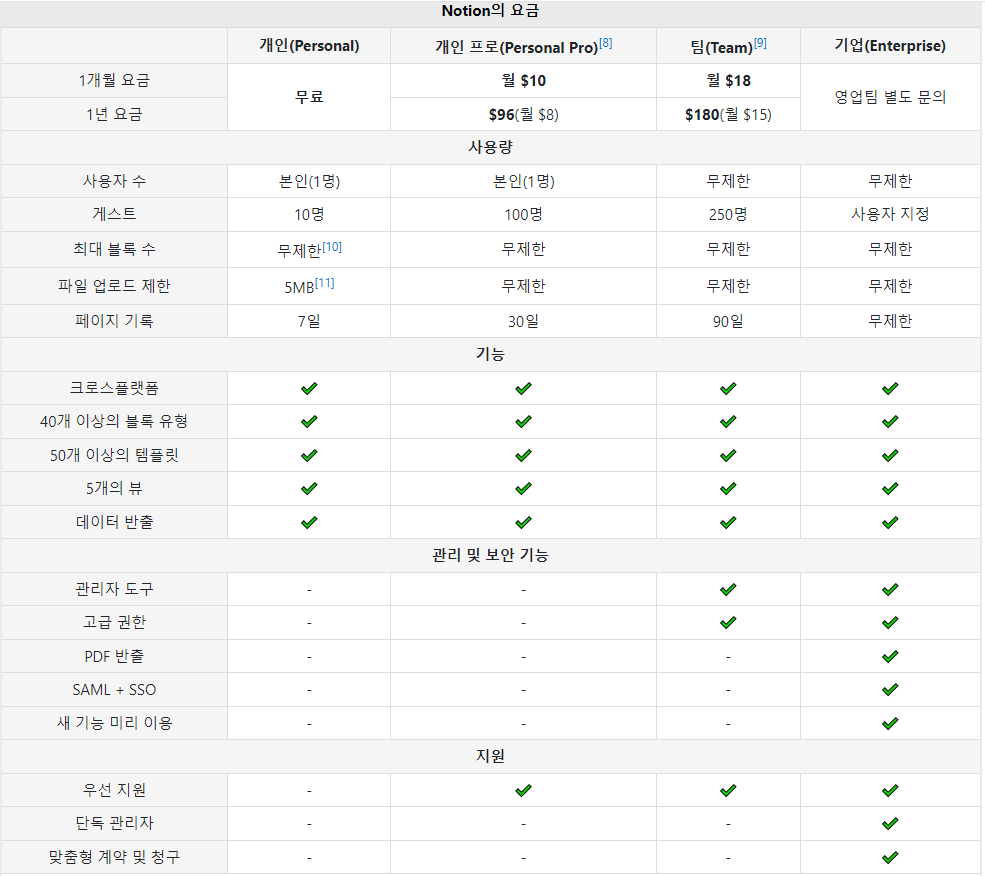Click the 기업(Enterprise) column header
The image size is (985, 876).
click(x=890, y=46)
